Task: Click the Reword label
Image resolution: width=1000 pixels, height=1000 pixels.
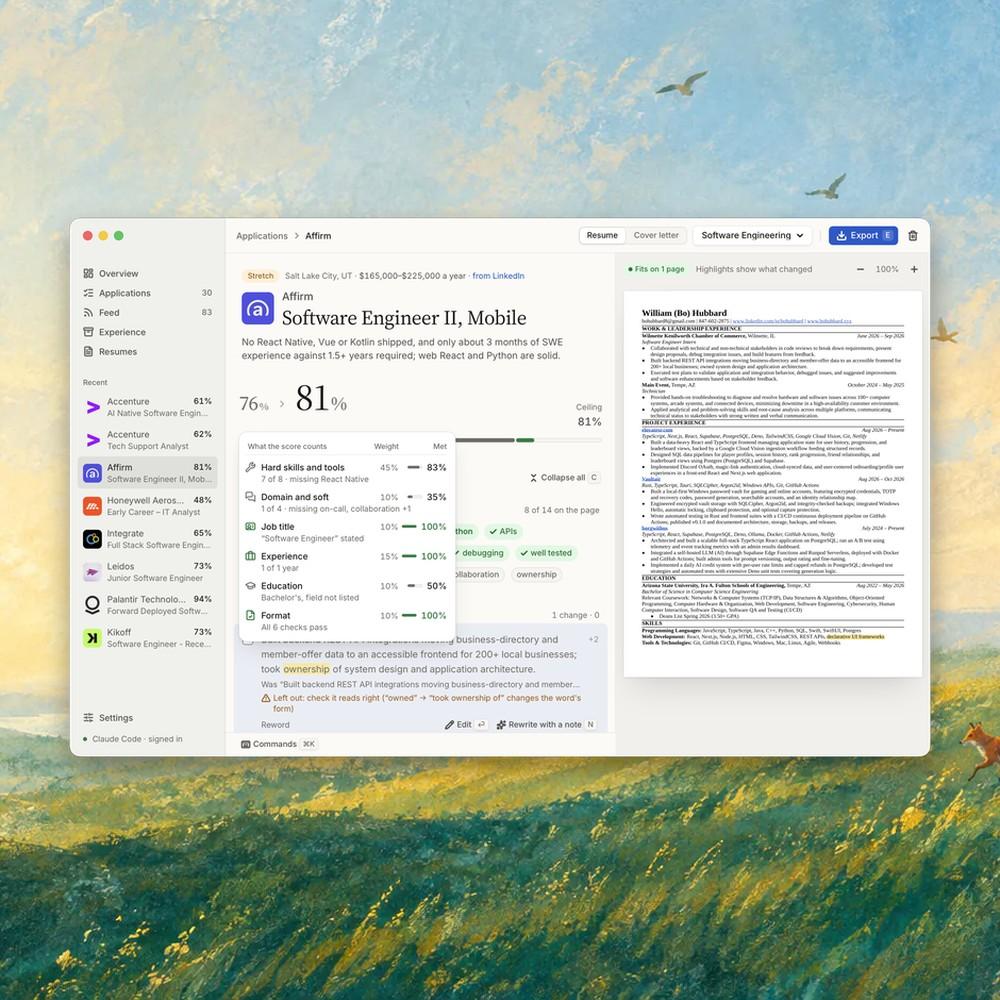Action: click(x=275, y=725)
